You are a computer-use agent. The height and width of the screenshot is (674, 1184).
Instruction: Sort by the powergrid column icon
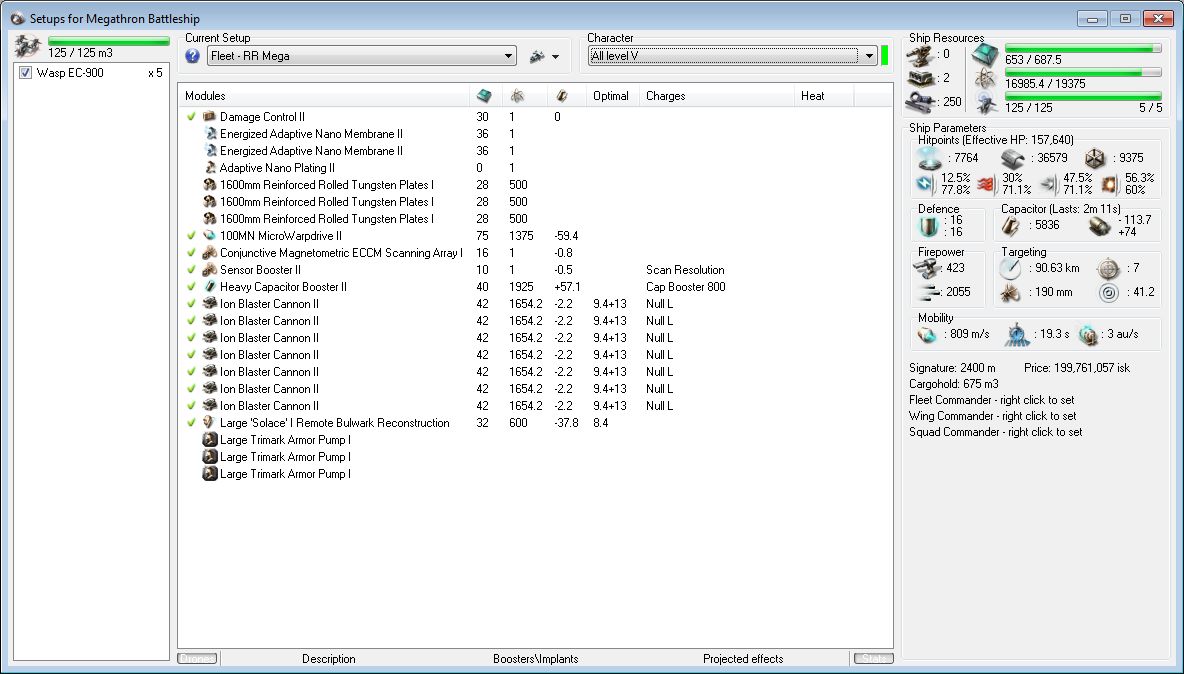517,96
